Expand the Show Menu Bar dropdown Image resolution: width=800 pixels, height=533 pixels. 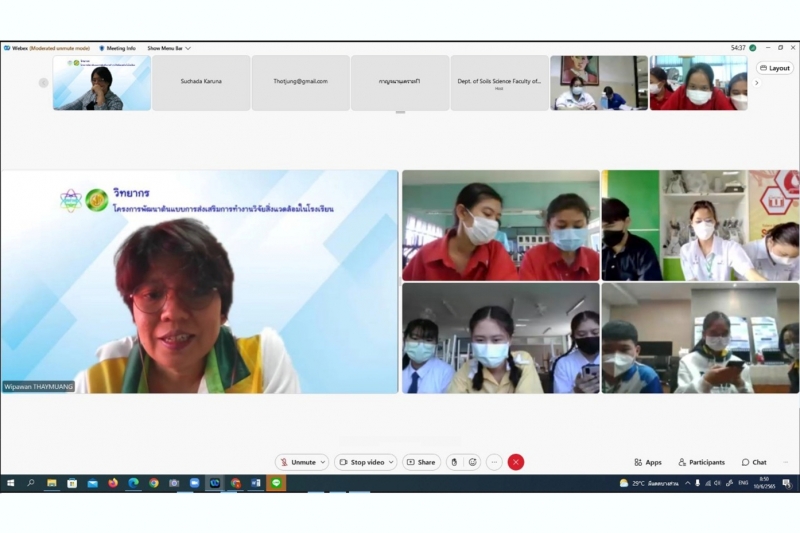coord(169,48)
